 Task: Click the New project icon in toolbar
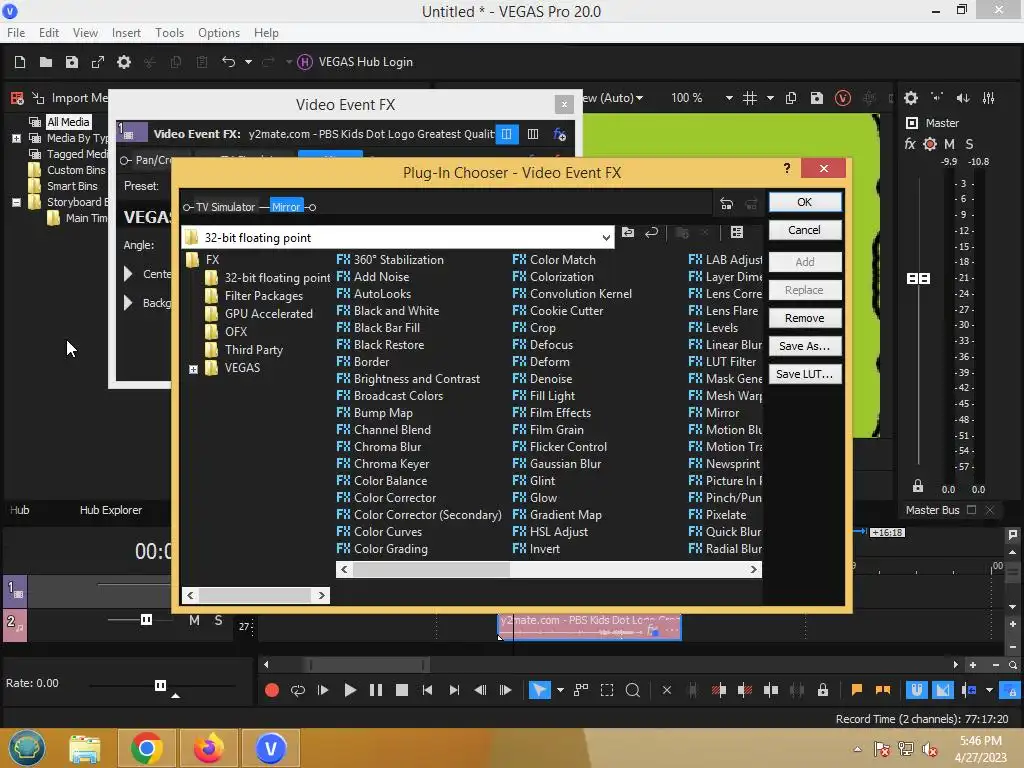20,62
